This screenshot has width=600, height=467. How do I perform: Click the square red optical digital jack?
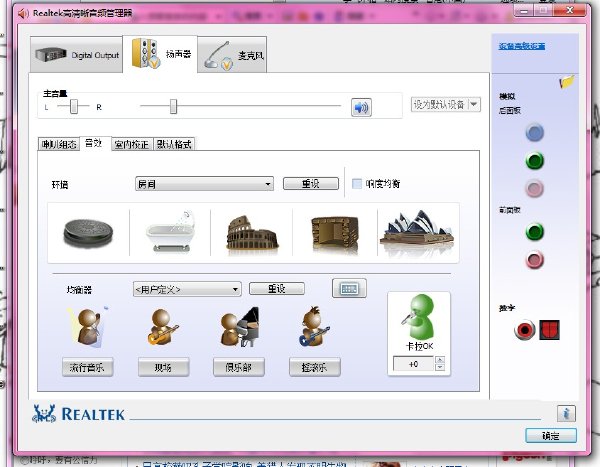point(549,330)
